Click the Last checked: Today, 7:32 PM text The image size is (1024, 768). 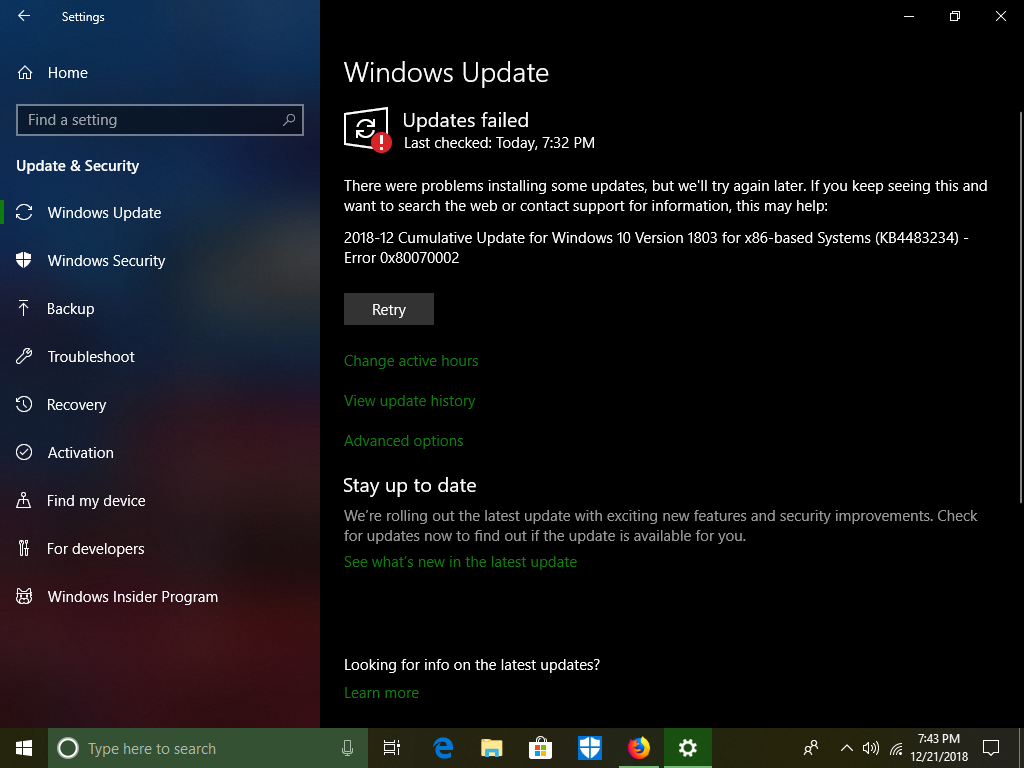[x=499, y=143]
